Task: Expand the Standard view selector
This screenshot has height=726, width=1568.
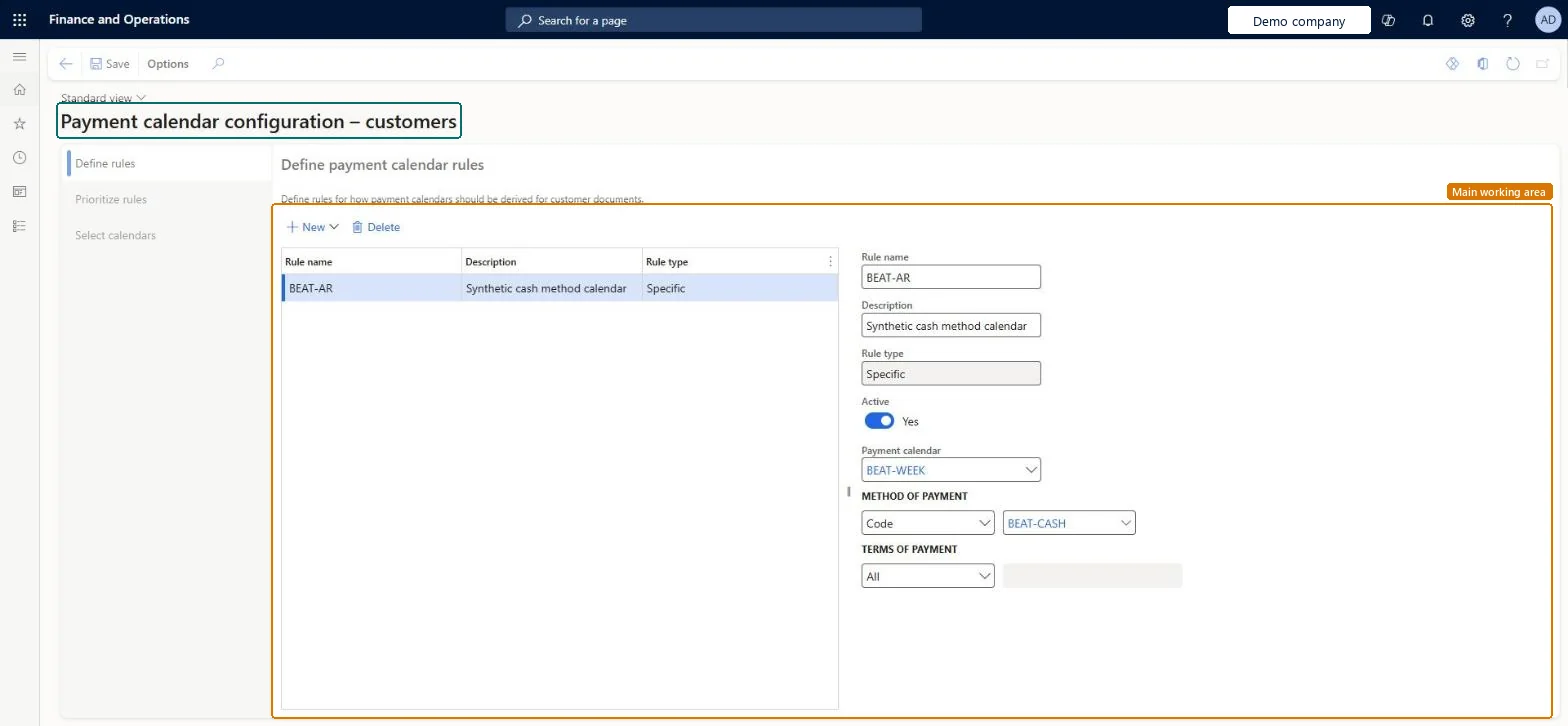Action: click(104, 98)
